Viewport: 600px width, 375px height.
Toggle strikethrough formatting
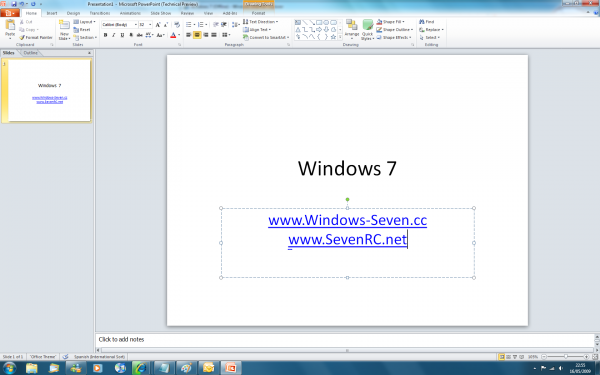coord(140,35)
